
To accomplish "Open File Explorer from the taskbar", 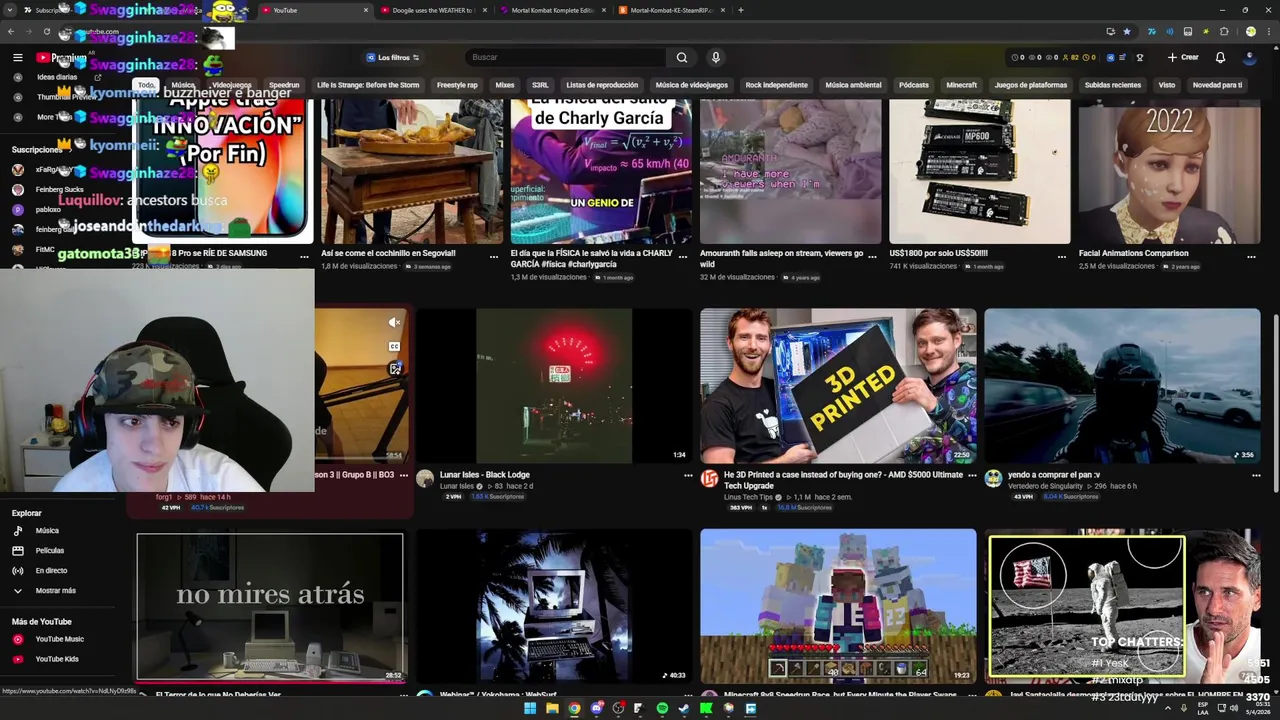I will [x=552, y=709].
